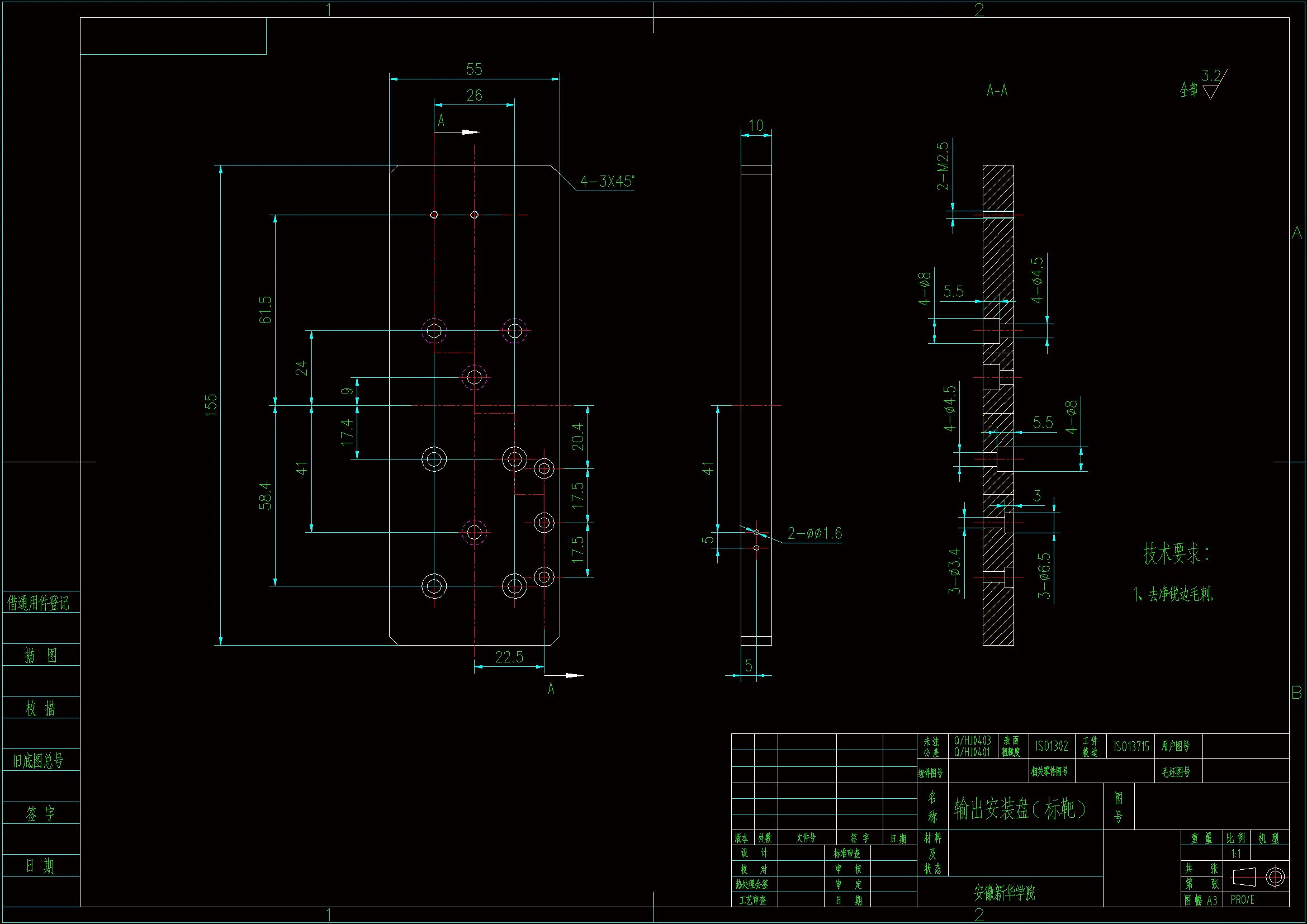Select the 10 thickness dimension in side view
Screen dimensions: 1307x924
(x=755, y=125)
